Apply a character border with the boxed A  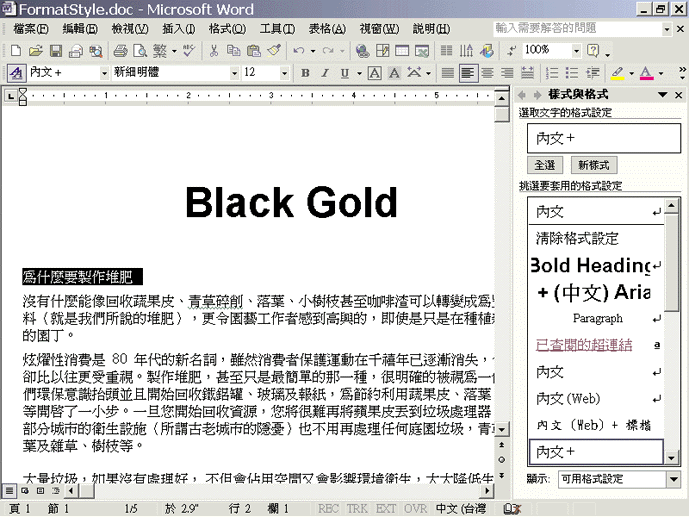(x=374, y=73)
